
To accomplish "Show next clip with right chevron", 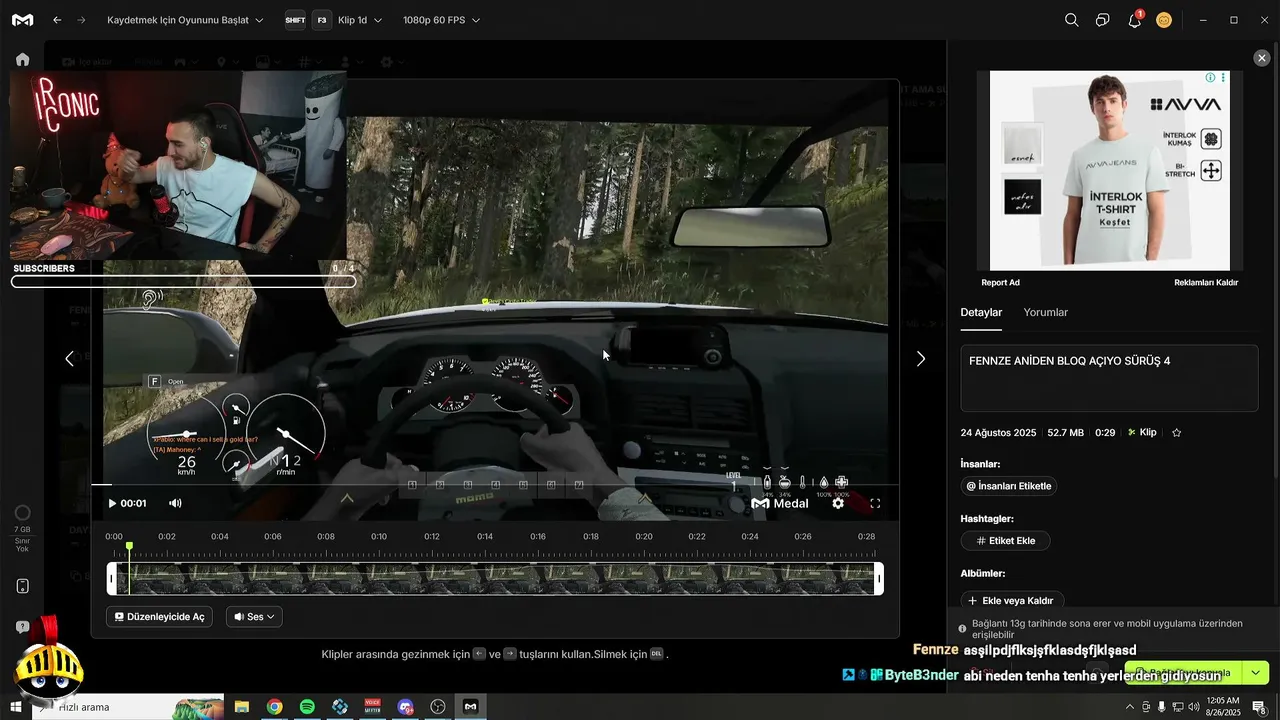I will [921, 359].
